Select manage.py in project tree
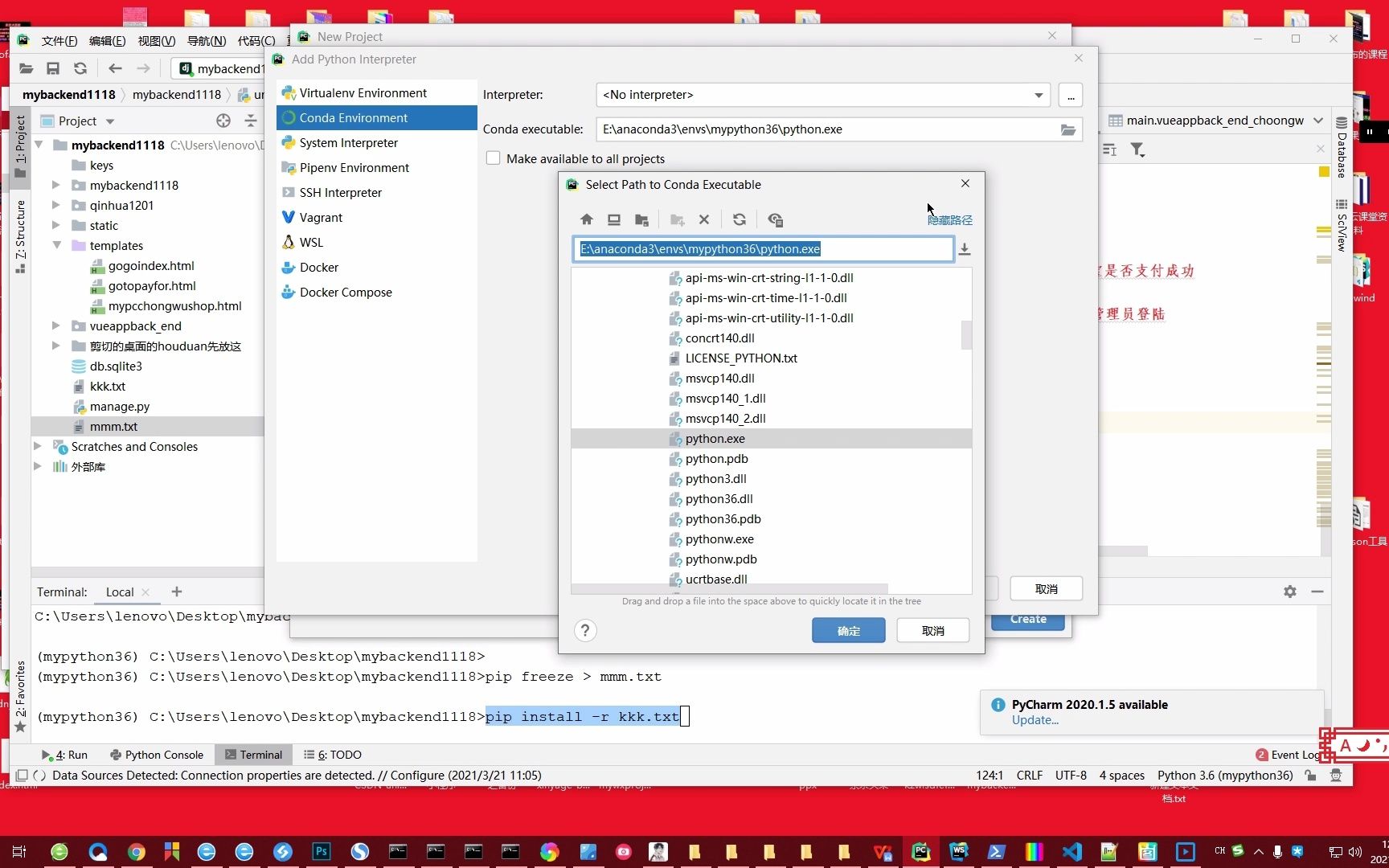Screen dimensions: 1389x868 119,406
